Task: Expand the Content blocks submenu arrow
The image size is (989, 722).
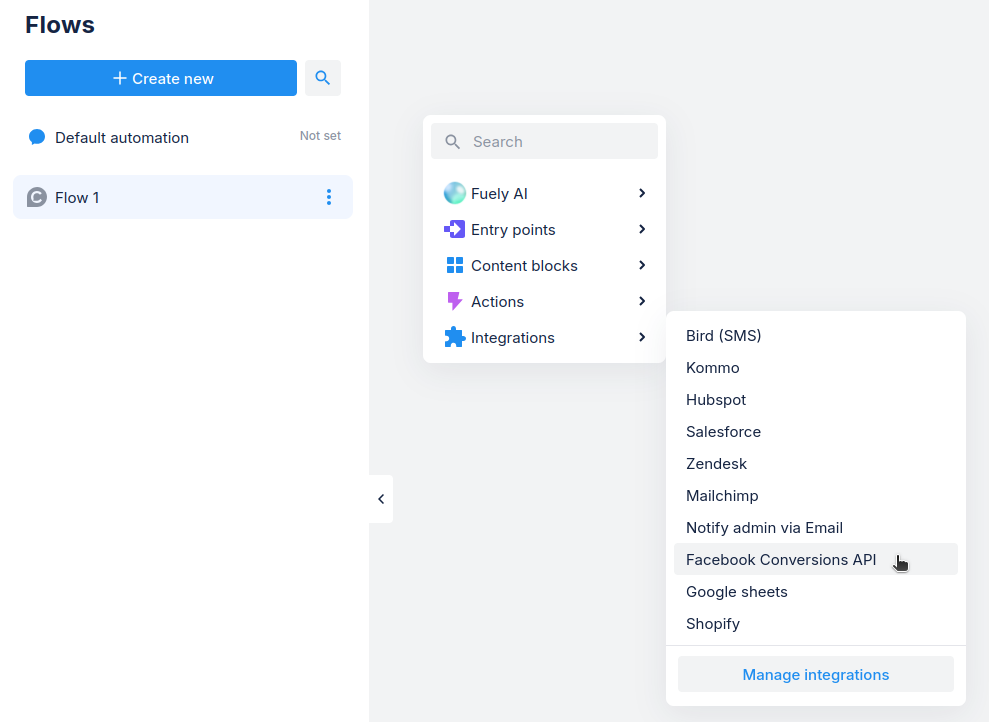Action: [642, 265]
